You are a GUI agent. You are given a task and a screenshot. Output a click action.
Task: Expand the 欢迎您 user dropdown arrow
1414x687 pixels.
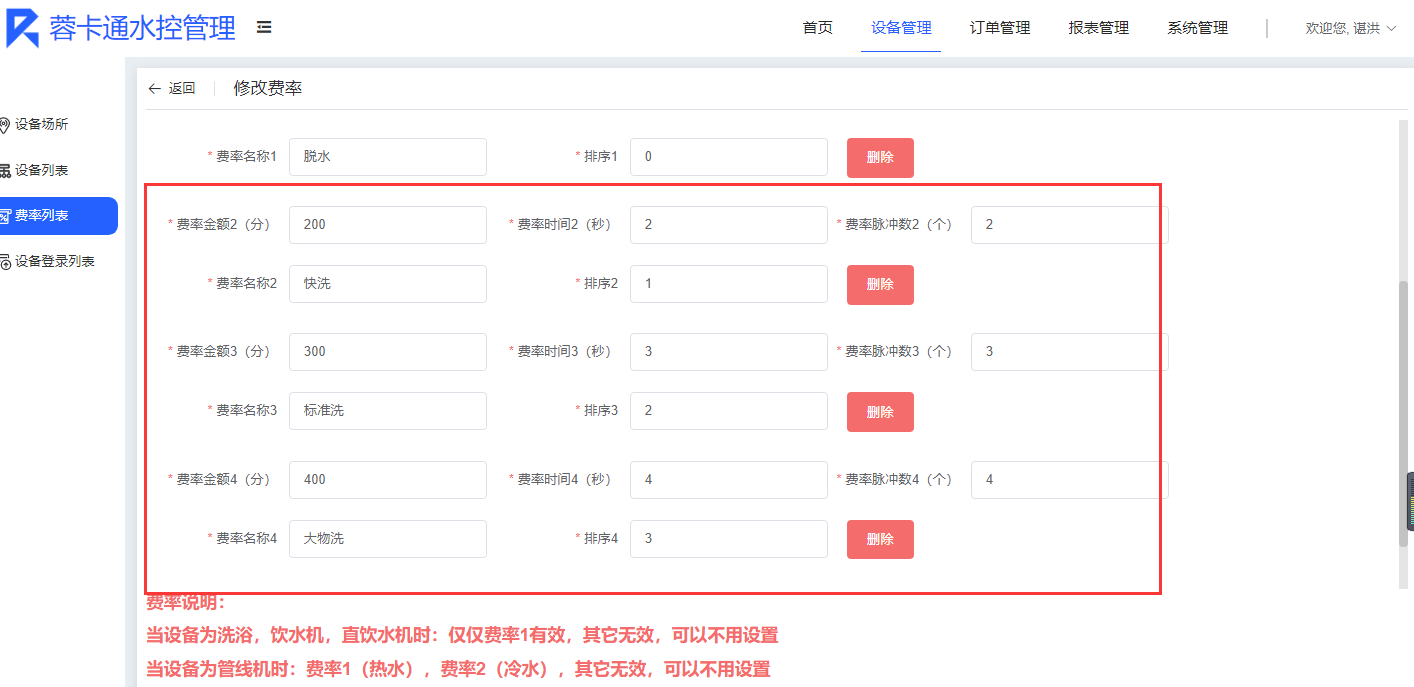click(x=1391, y=28)
